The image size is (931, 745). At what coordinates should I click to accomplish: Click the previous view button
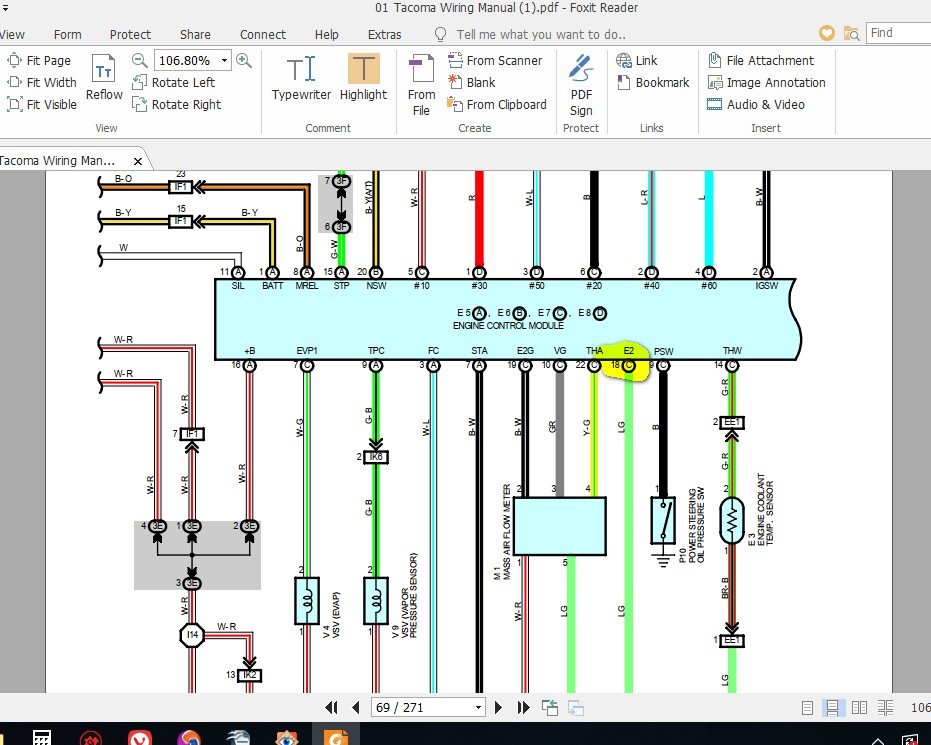[x=550, y=707]
